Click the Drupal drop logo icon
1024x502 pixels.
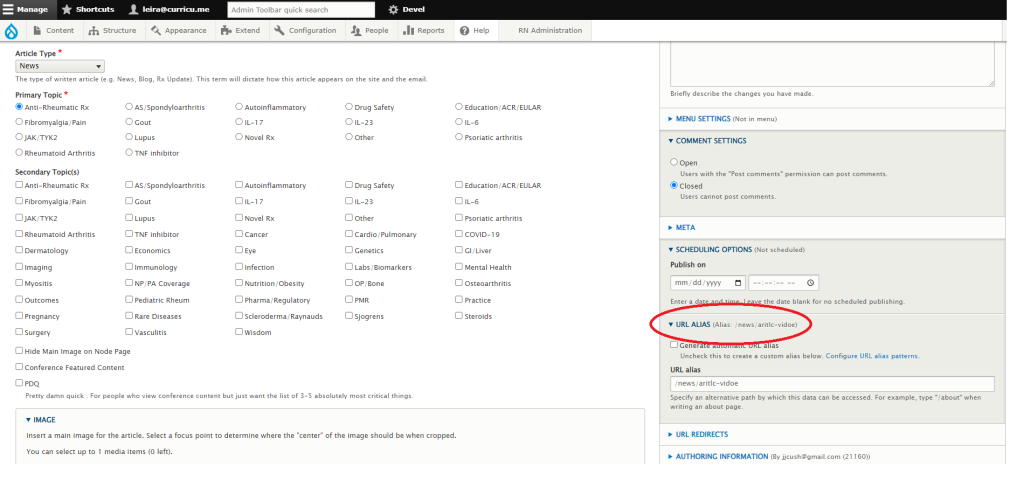point(11,31)
